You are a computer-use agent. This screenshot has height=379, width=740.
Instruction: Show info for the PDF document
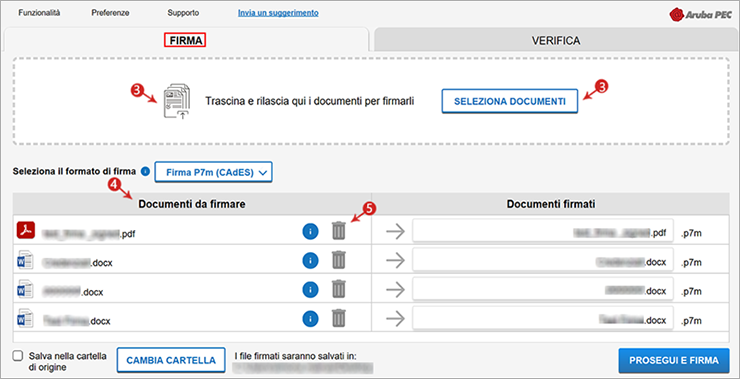(310, 231)
